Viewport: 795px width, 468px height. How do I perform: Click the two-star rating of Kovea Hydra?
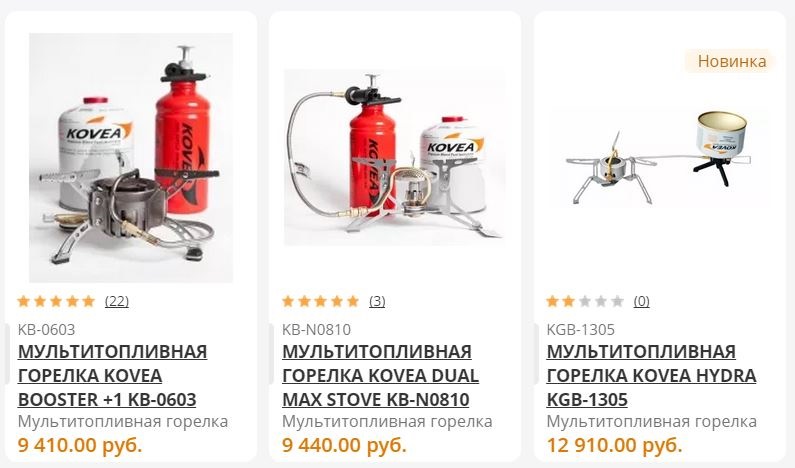(x=585, y=301)
